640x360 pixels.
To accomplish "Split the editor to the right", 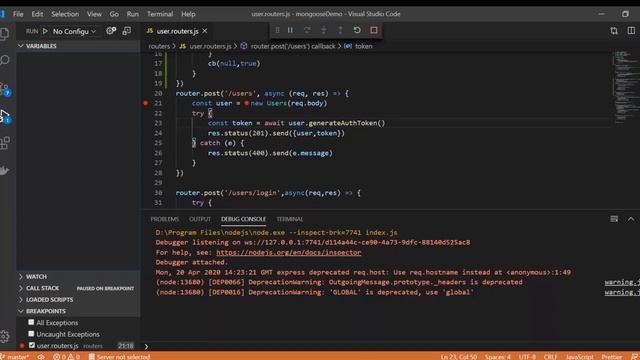I will coord(631,31).
